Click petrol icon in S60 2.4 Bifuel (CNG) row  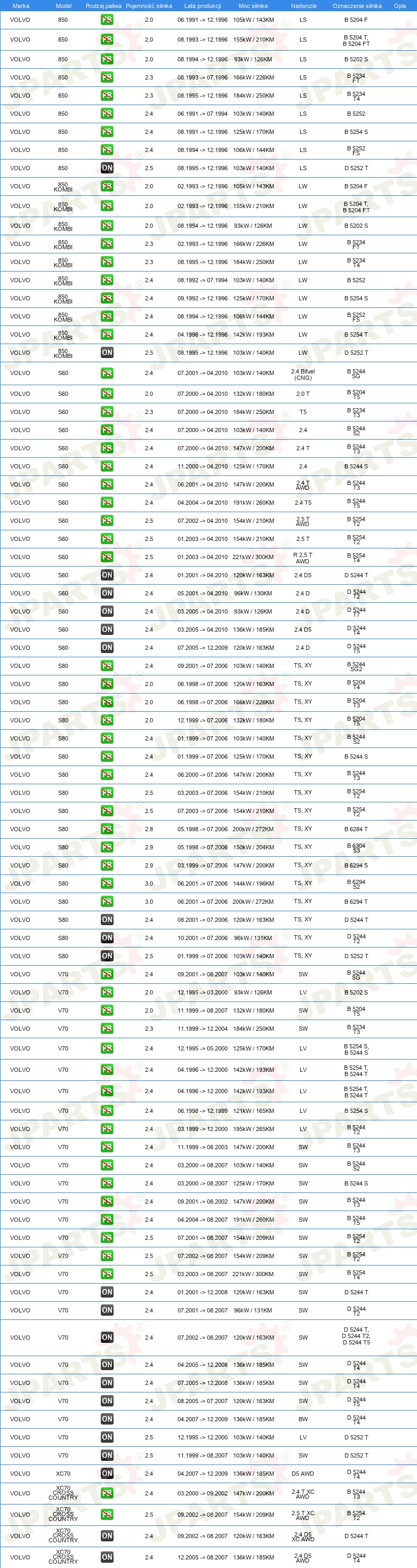(x=107, y=373)
